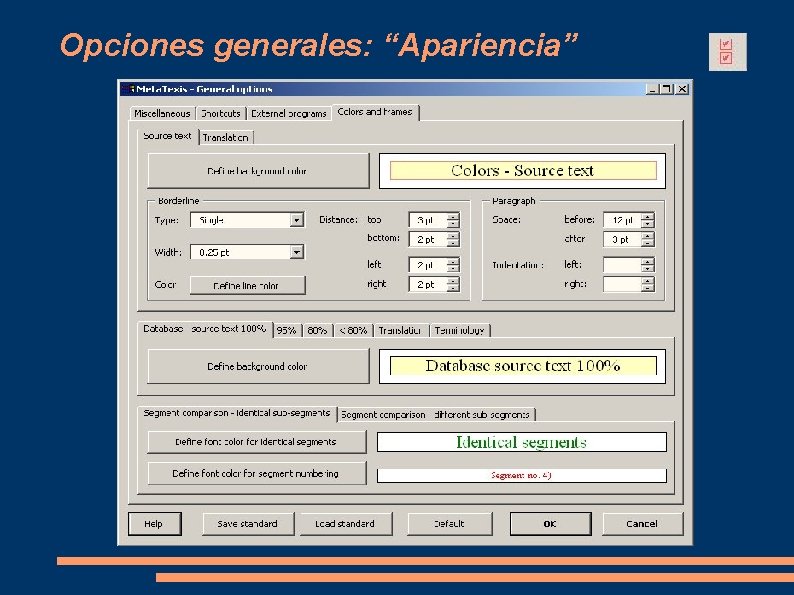Click the Distance bottom value field
794x595 pixels.
pyautogui.click(x=428, y=239)
